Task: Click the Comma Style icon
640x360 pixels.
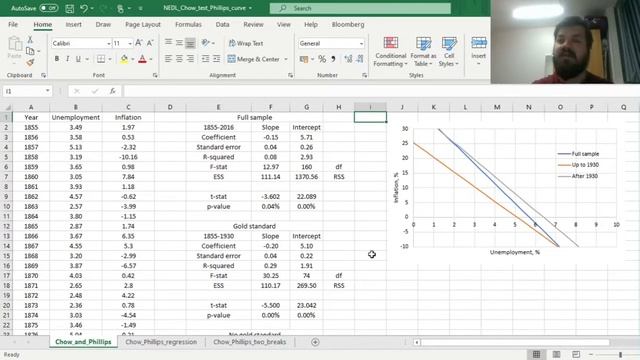Action: point(333,59)
